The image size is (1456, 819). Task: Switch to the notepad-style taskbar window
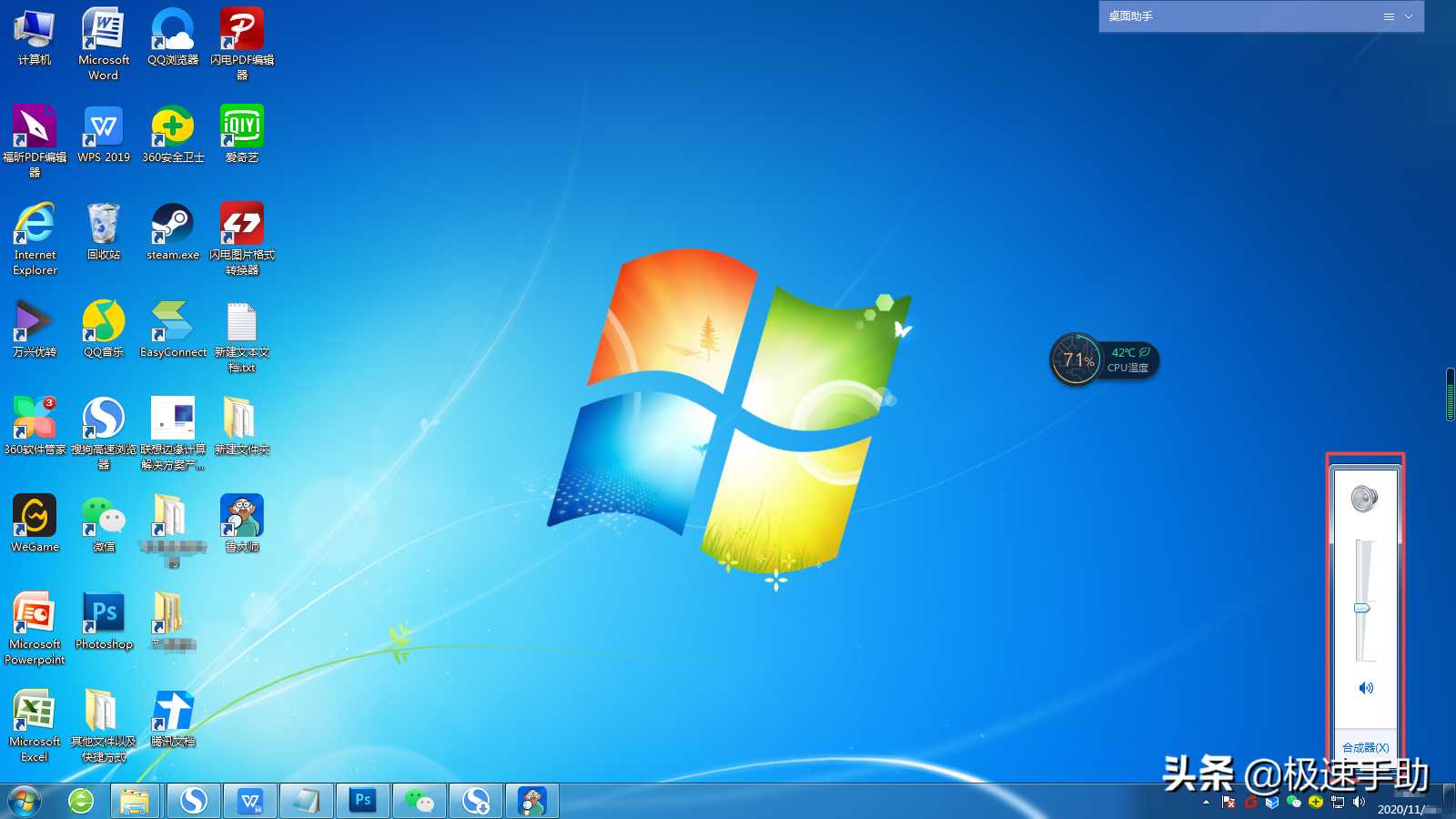pos(306,801)
